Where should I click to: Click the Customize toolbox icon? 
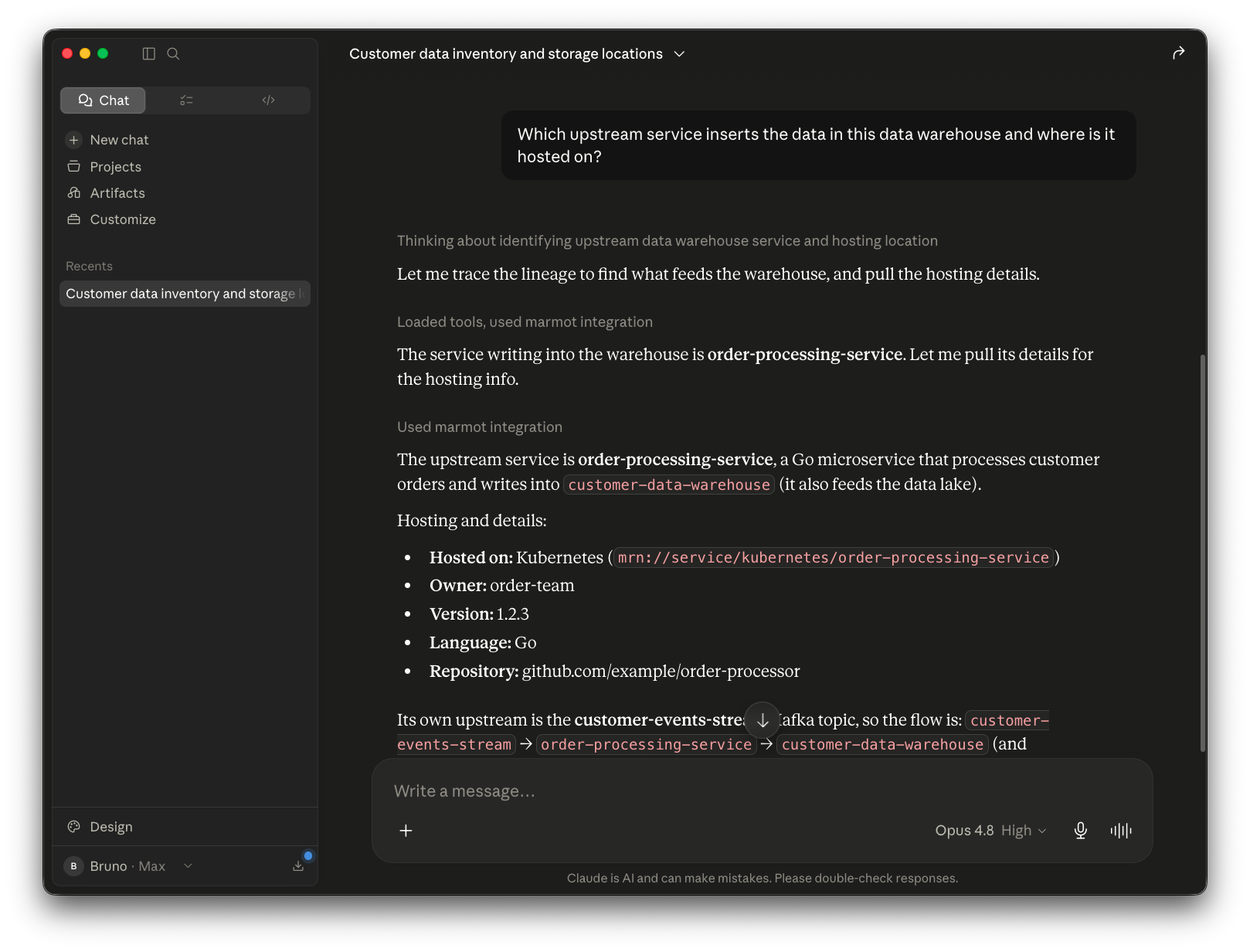74,219
